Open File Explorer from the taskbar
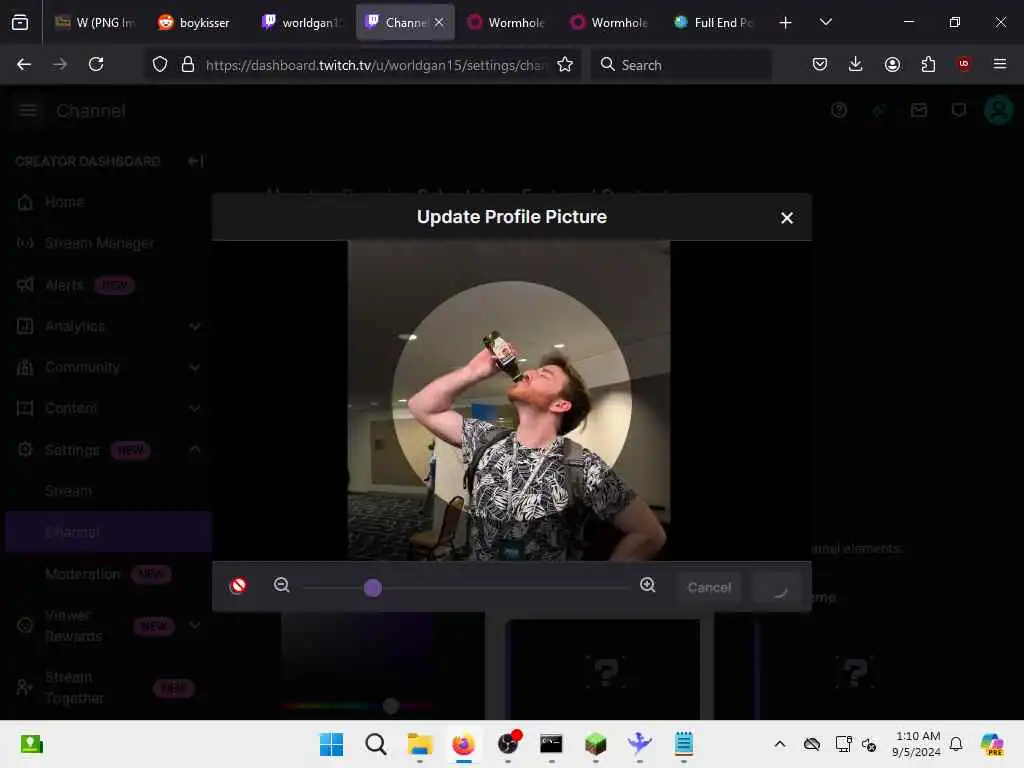This screenshot has height=768, width=1024. click(419, 744)
